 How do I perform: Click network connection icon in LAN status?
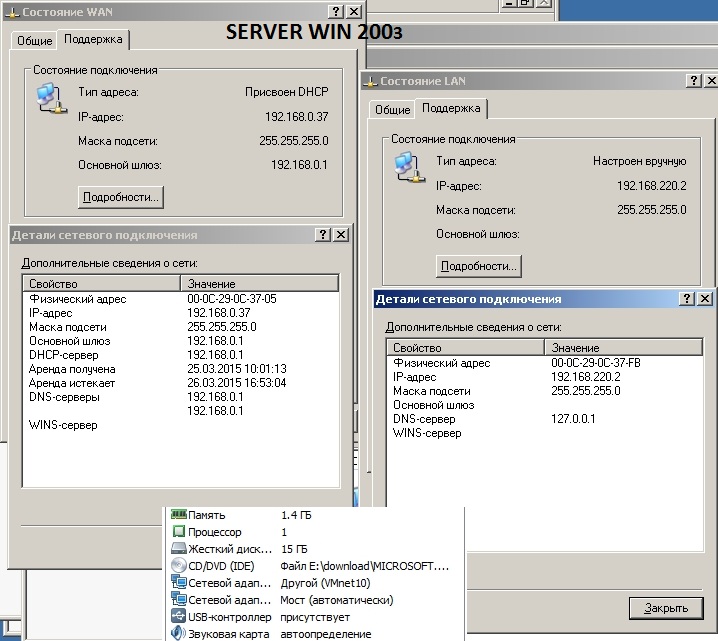click(x=409, y=167)
